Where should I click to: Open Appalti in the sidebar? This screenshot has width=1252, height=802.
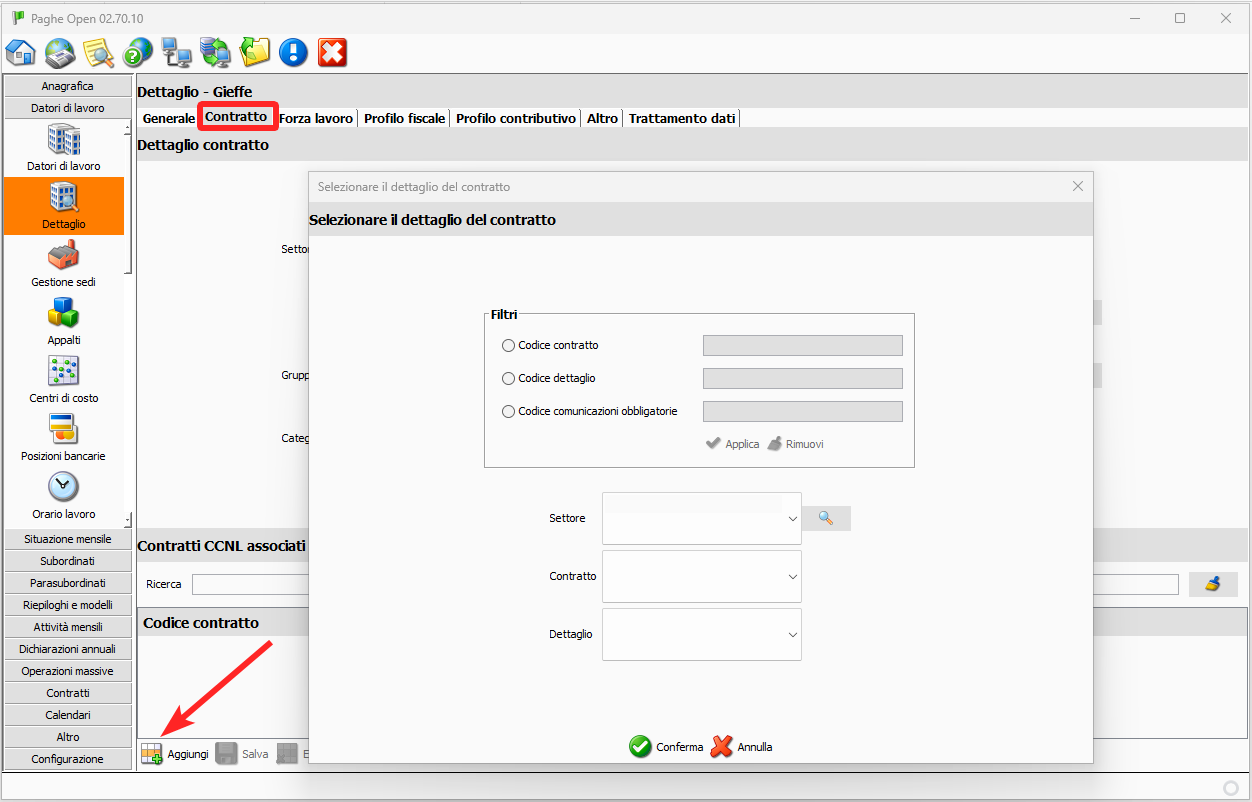64,321
